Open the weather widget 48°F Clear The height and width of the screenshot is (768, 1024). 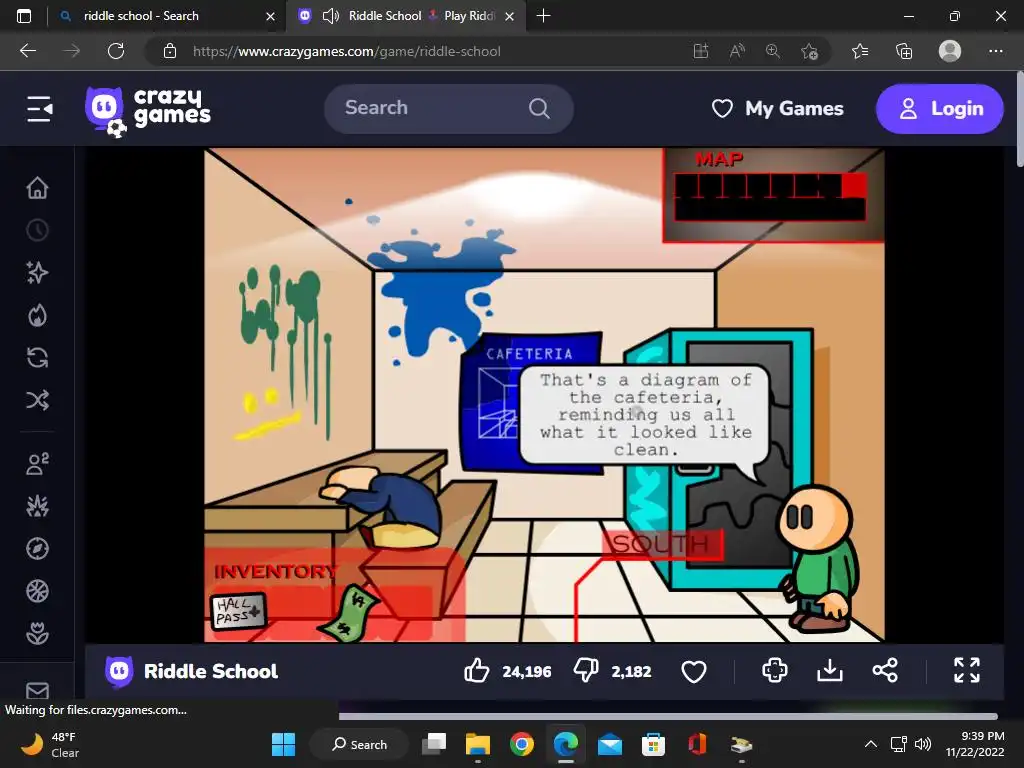click(51, 744)
